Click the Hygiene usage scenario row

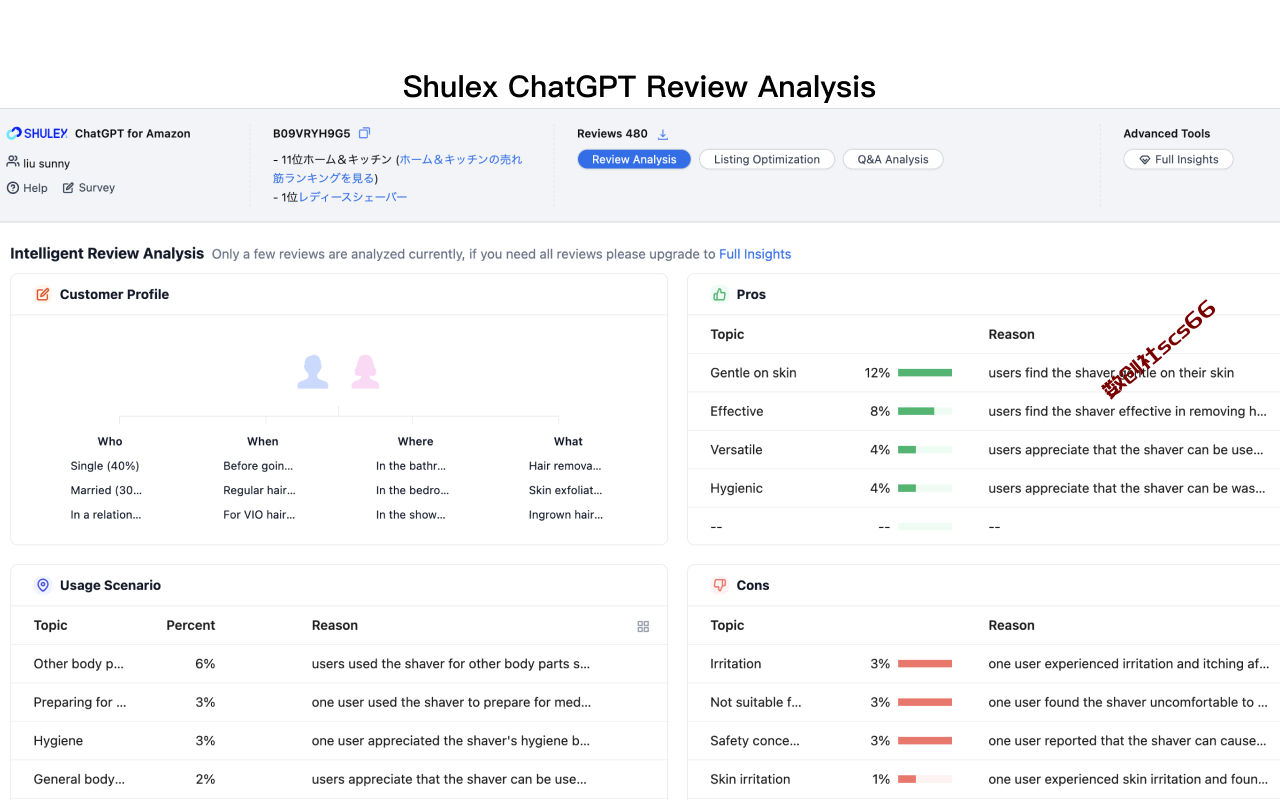pyautogui.click(x=339, y=741)
